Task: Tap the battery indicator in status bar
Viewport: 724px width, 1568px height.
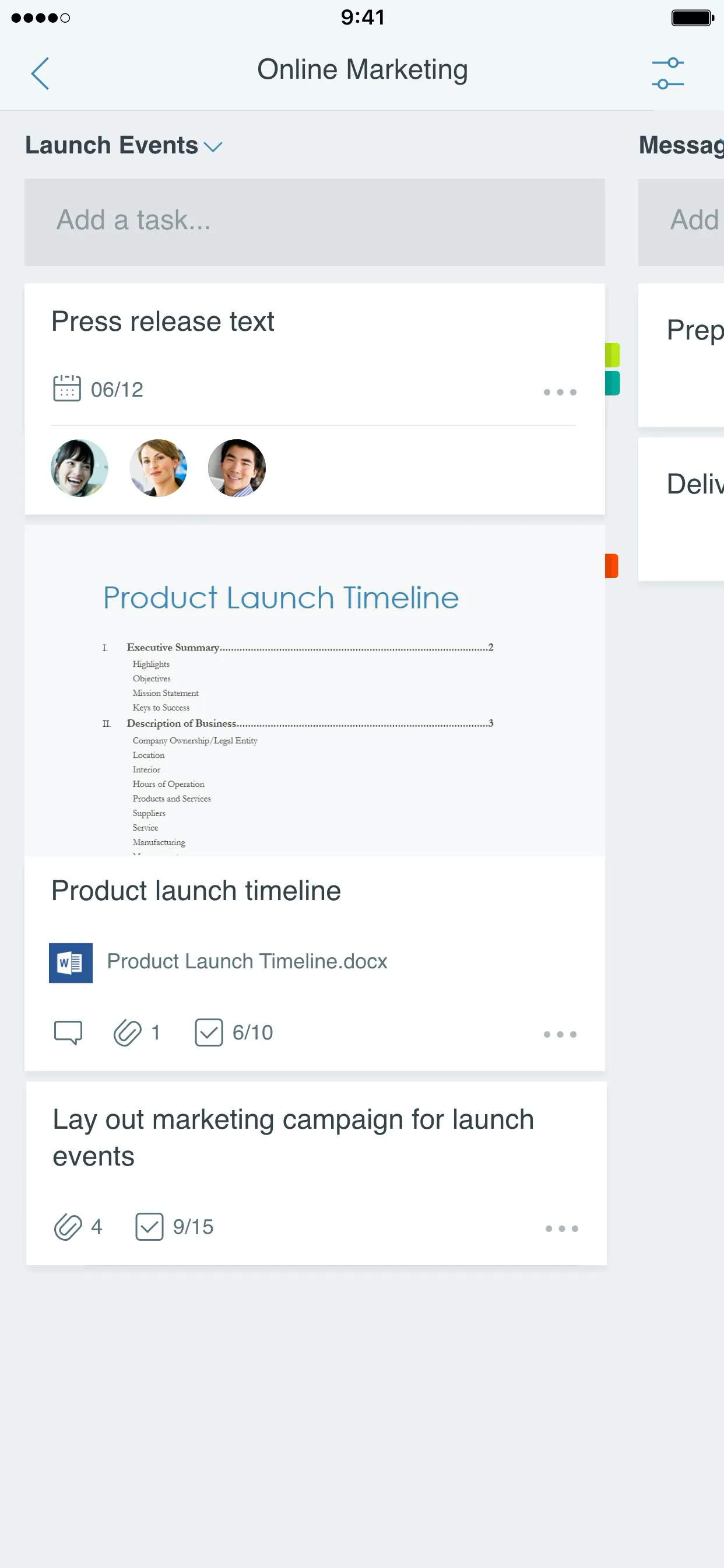Action: coord(693,17)
